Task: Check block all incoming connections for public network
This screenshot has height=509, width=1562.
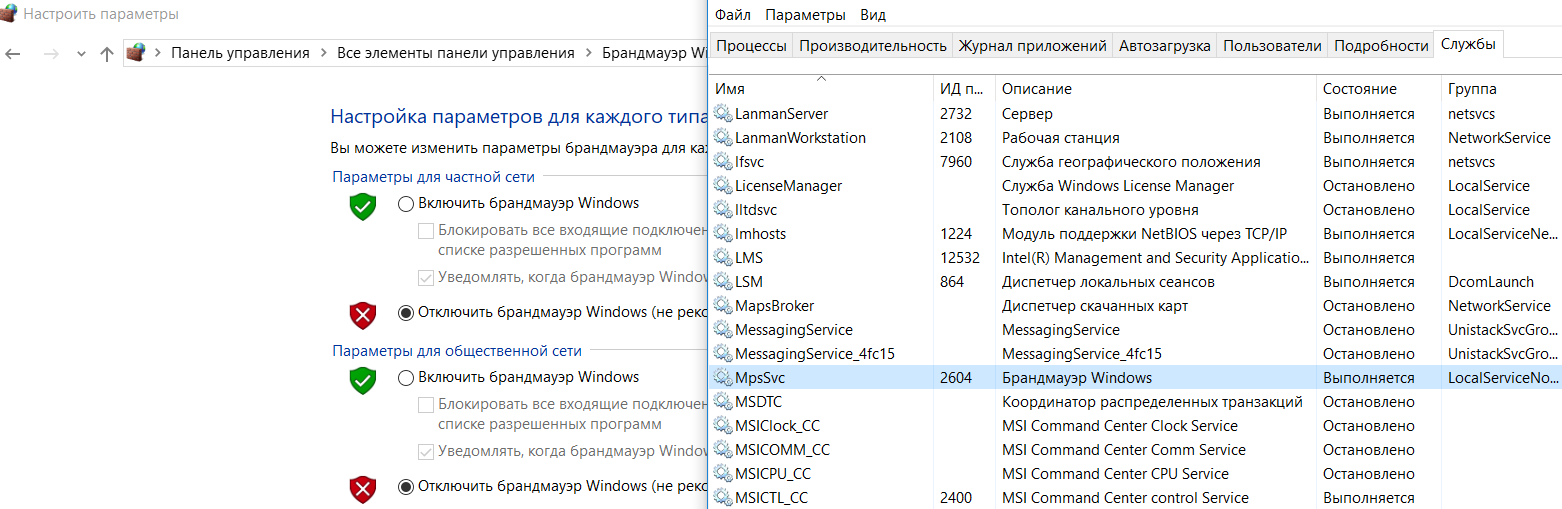Action: [x=426, y=405]
